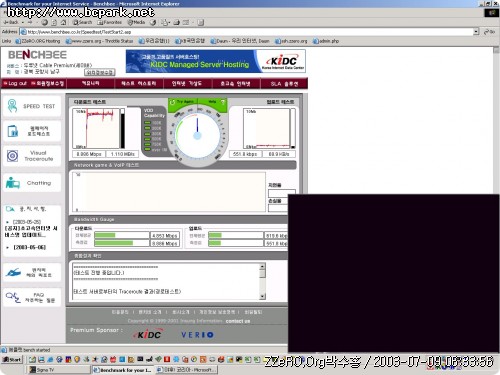
Task: Open the SLA menu tab
Action: pos(284,83)
